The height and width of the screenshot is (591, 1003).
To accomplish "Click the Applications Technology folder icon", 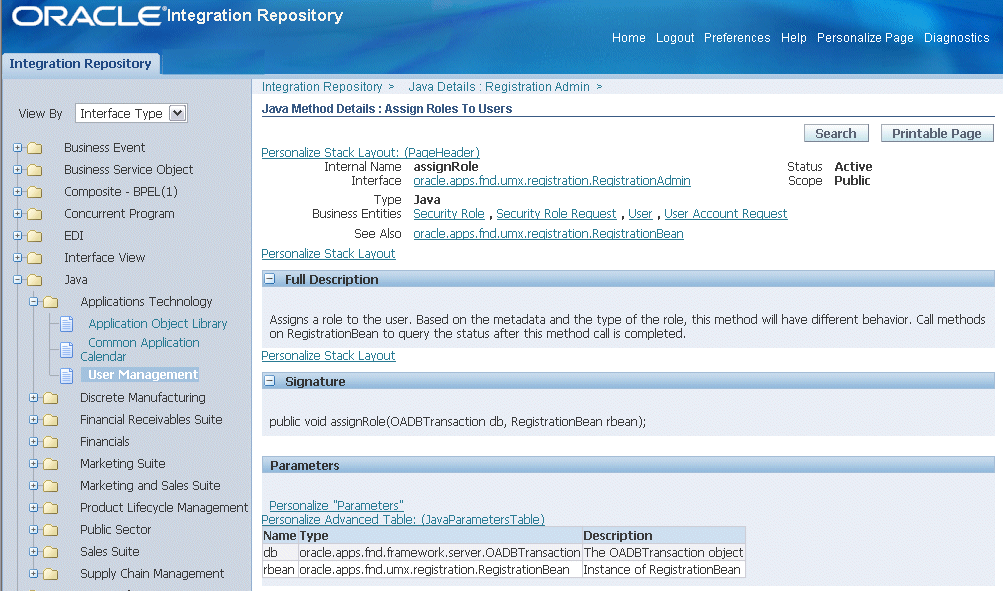I will pyautogui.click(x=51, y=302).
